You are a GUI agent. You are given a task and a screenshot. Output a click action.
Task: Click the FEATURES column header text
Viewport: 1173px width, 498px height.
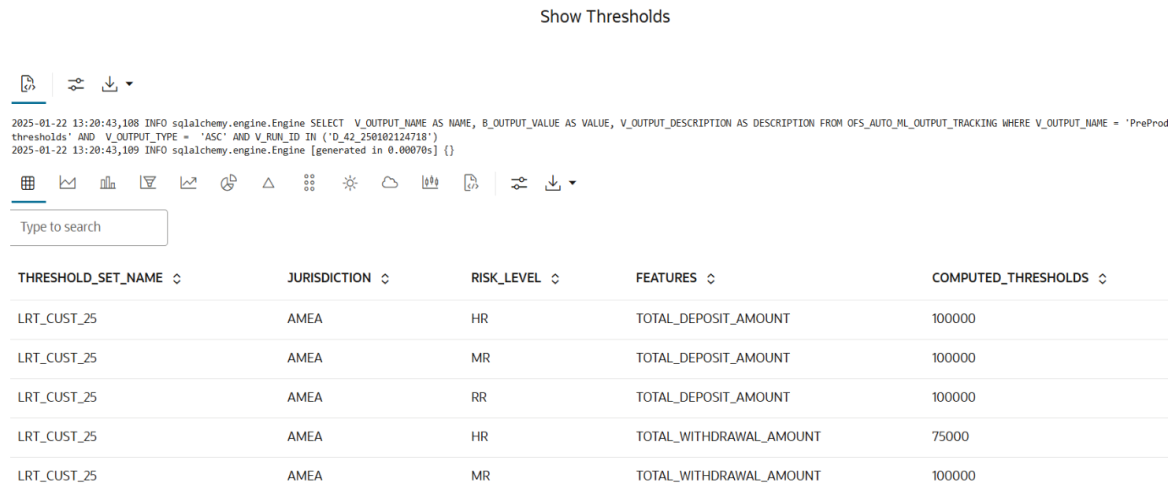tap(667, 278)
